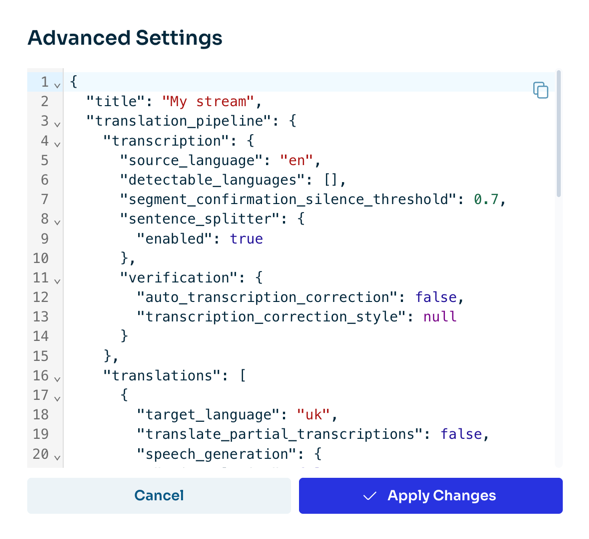
Task: Click the "speech_generation" key
Action: 220,454
